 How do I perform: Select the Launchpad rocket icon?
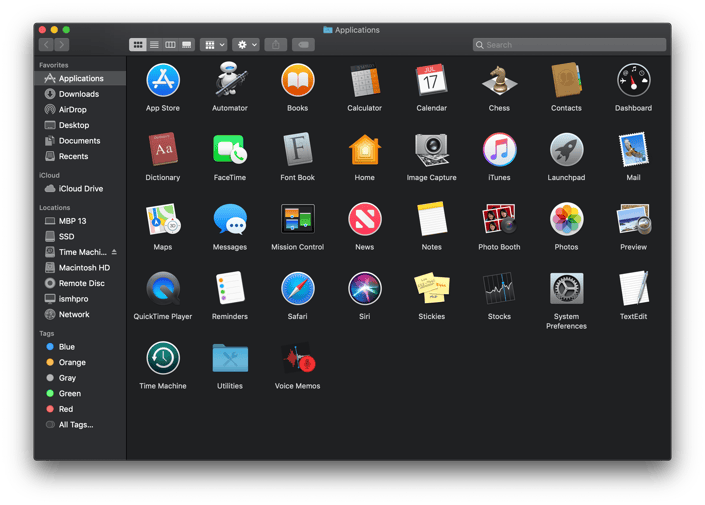566,150
